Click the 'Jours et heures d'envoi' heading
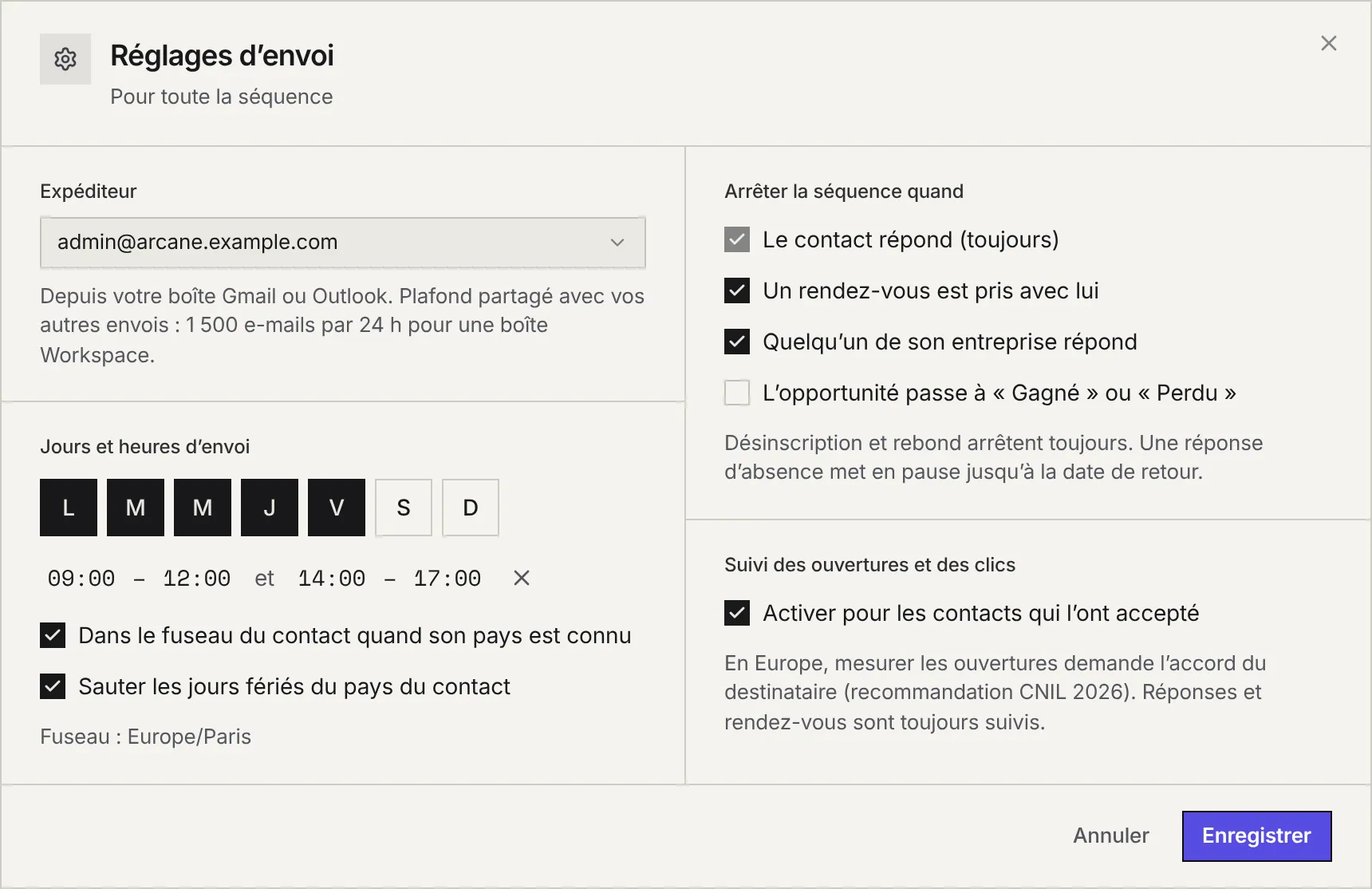The image size is (1372, 889). tap(145, 447)
